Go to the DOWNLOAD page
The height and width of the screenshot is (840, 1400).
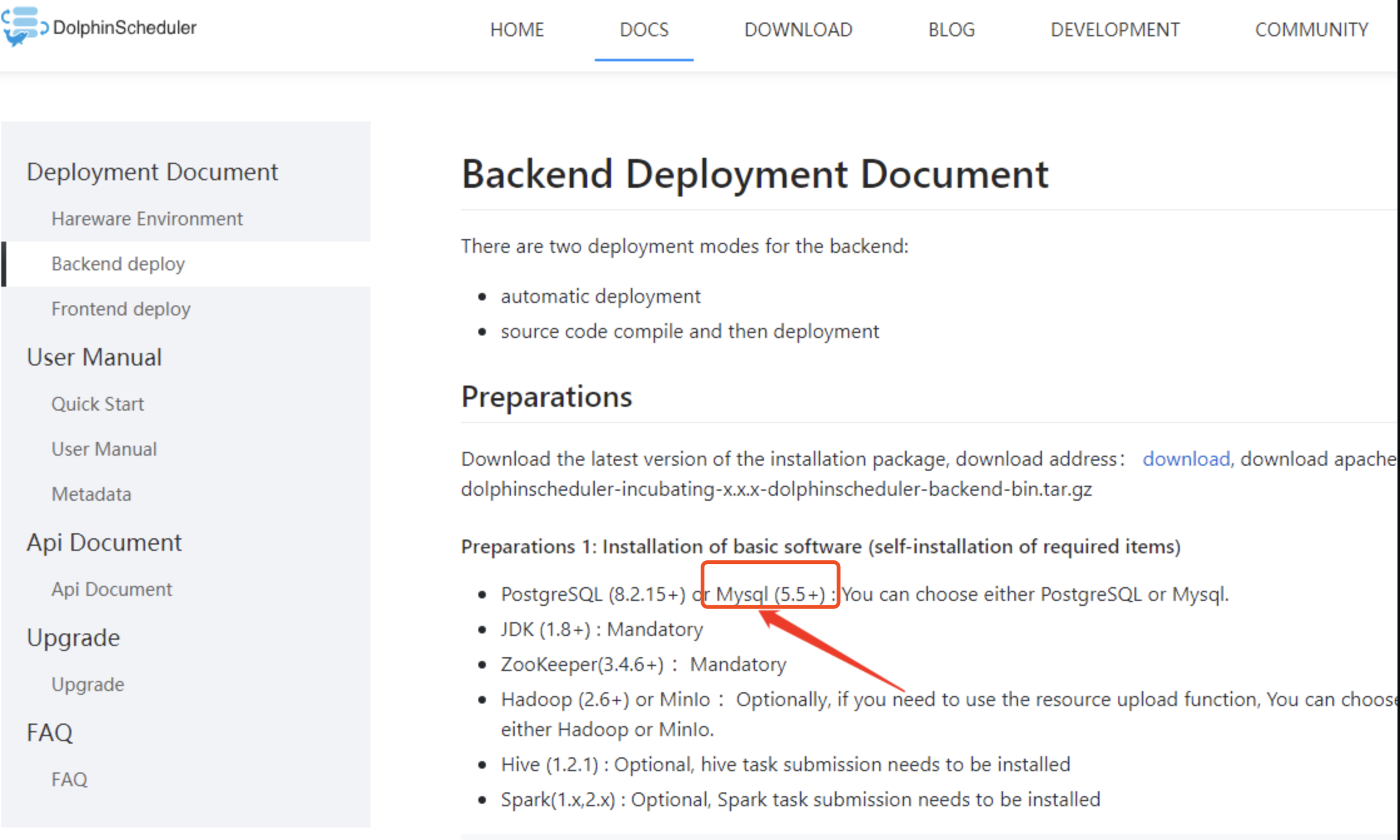(x=798, y=29)
